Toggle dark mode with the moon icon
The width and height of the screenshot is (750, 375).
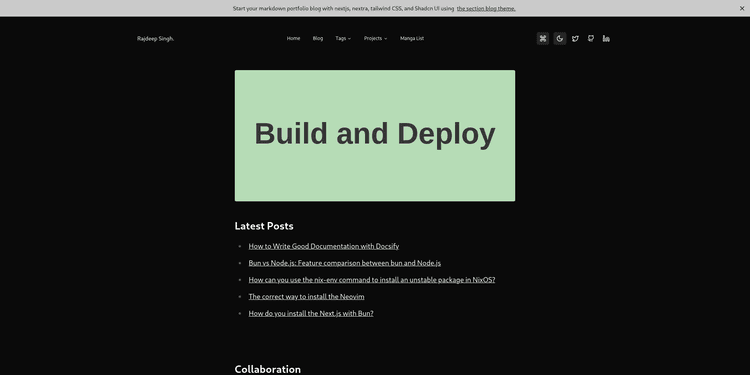coord(560,39)
